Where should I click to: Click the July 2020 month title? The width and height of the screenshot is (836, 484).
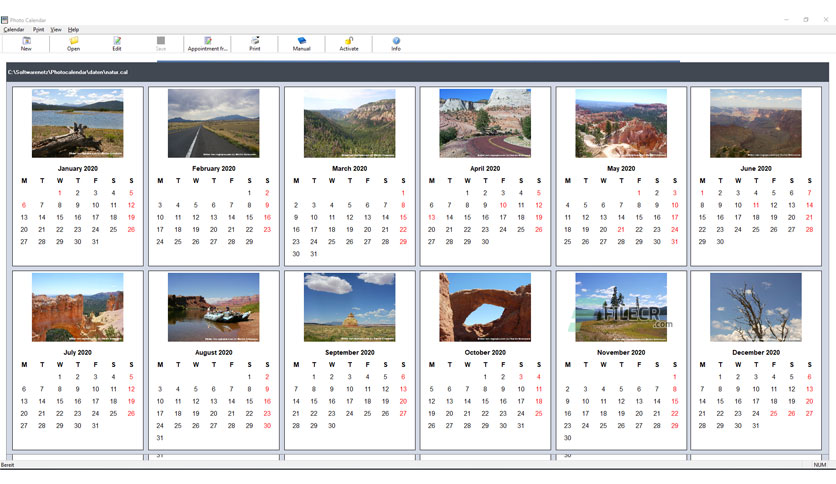pos(77,352)
